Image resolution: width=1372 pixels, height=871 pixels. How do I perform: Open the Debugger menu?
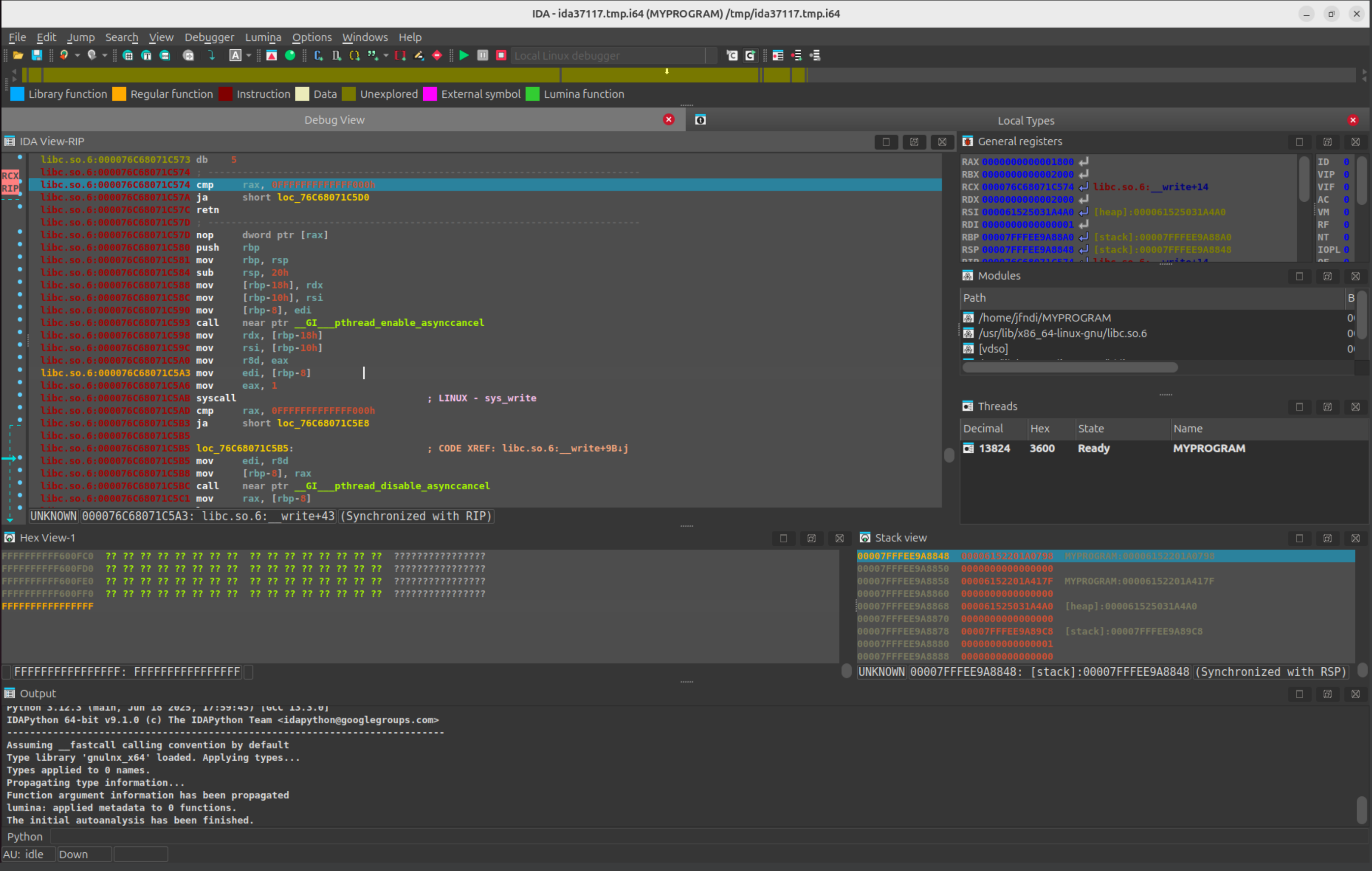[x=209, y=37]
